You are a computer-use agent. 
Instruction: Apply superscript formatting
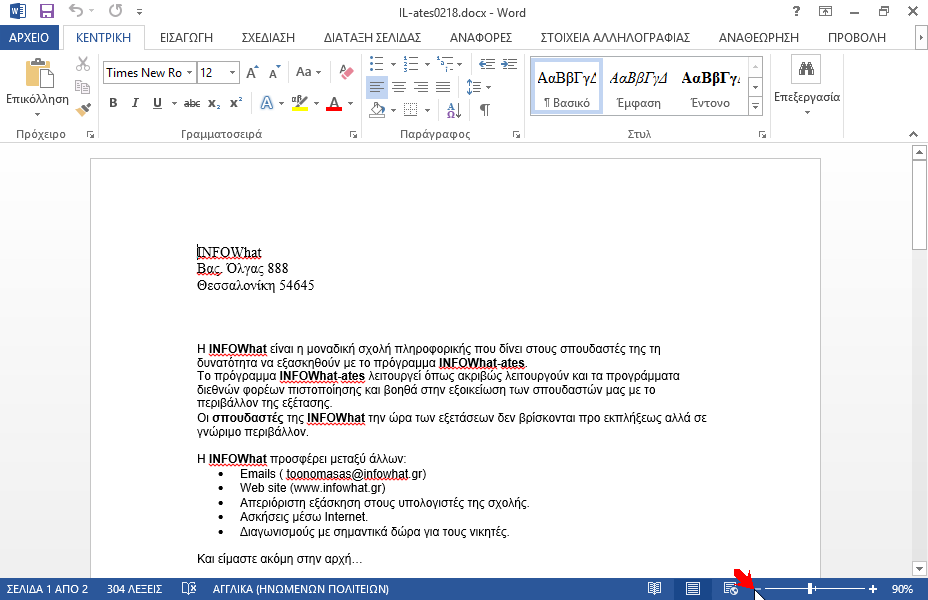pyautogui.click(x=236, y=104)
